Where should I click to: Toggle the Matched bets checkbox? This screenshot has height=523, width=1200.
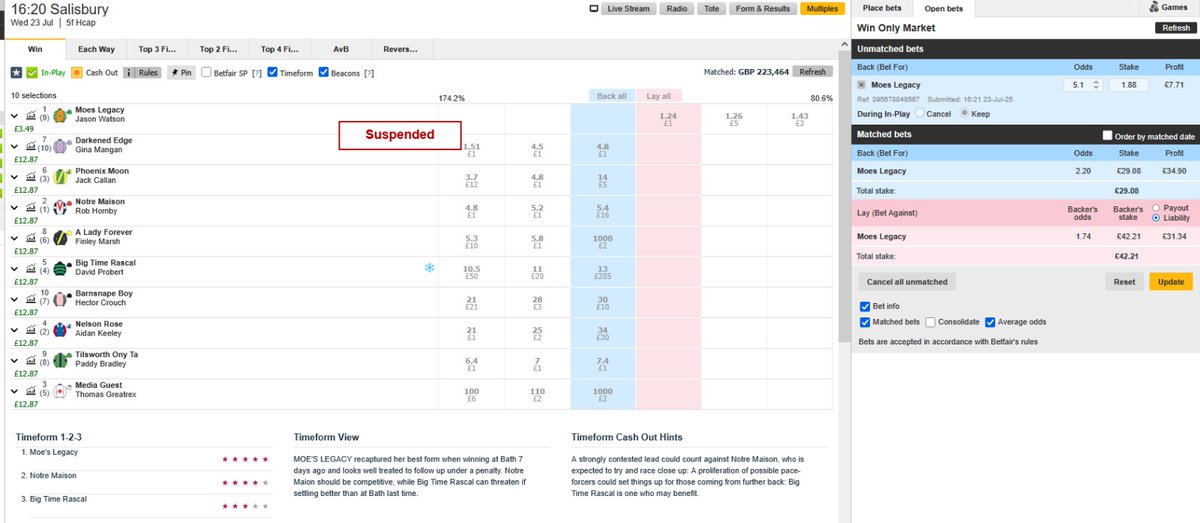(865, 322)
